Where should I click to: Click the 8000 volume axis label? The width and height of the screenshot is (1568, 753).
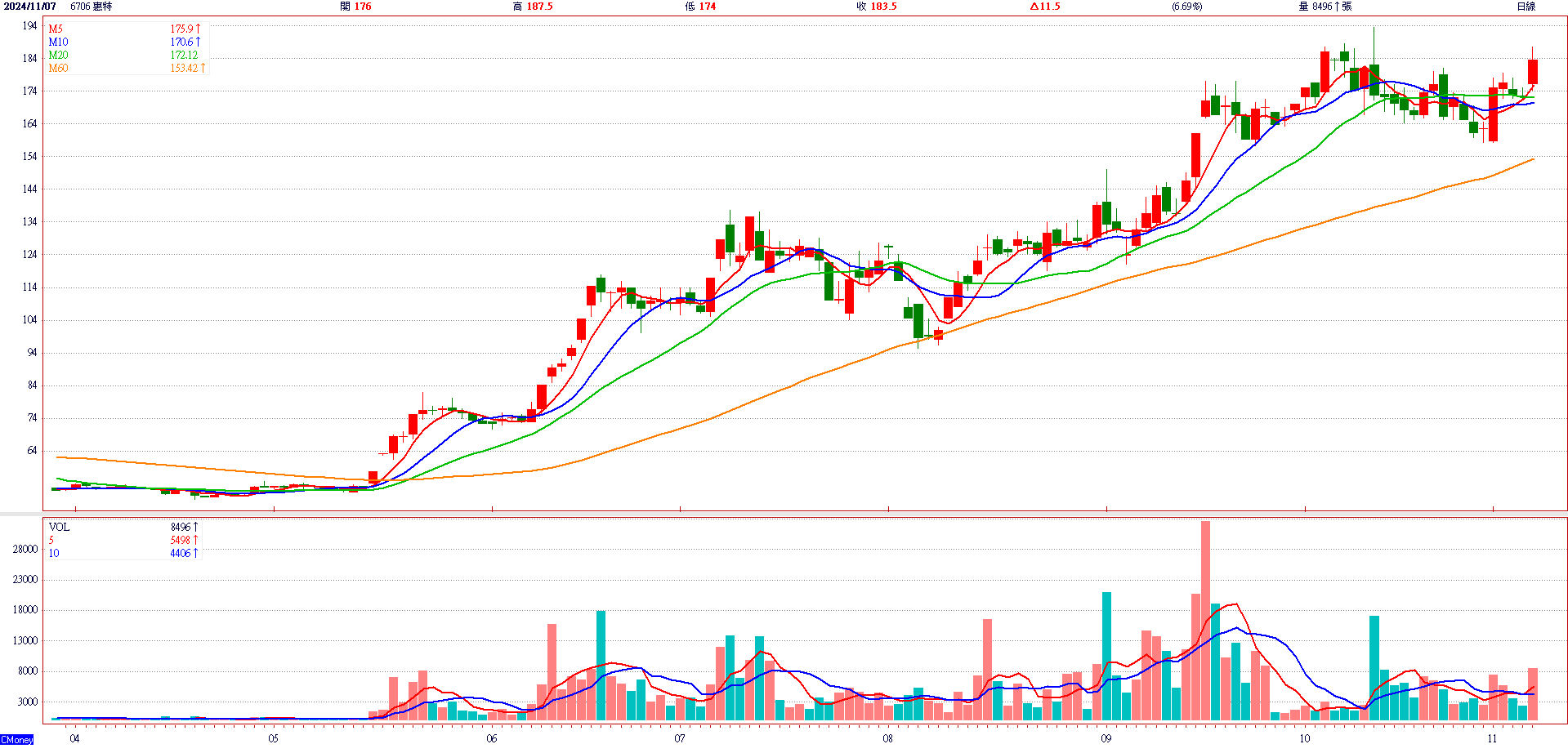coord(28,671)
